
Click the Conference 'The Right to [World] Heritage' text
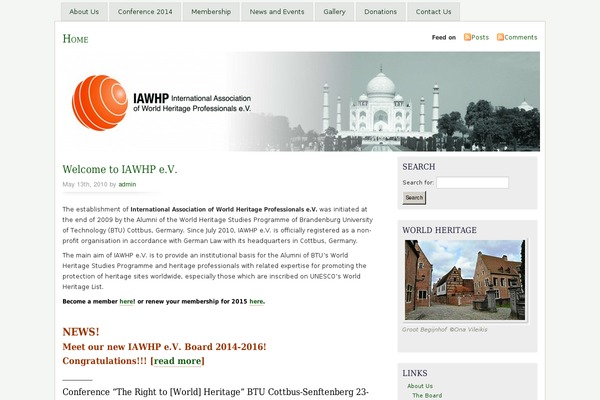215,392
